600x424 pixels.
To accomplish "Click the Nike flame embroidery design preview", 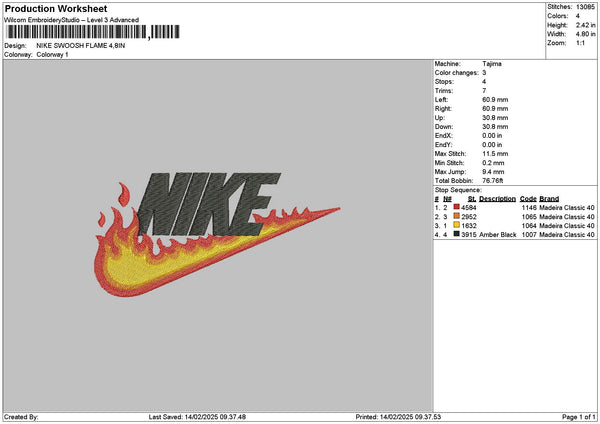I will [x=217, y=234].
